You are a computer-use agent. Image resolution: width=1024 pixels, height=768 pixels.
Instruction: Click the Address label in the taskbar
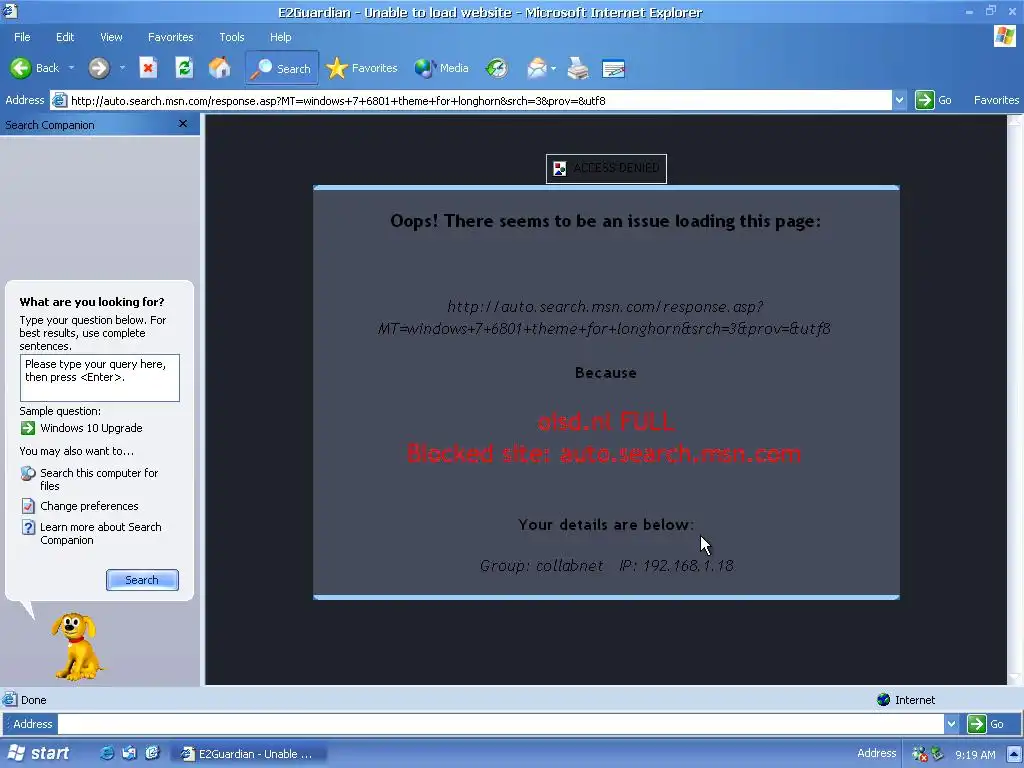click(x=876, y=754)
